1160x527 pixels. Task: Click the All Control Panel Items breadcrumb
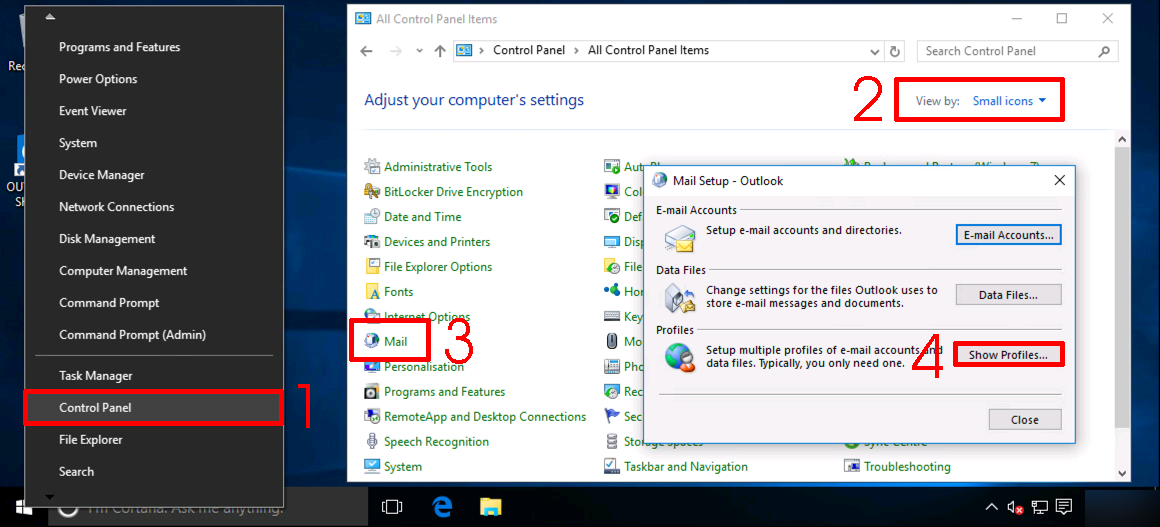(x=648, y=50)
